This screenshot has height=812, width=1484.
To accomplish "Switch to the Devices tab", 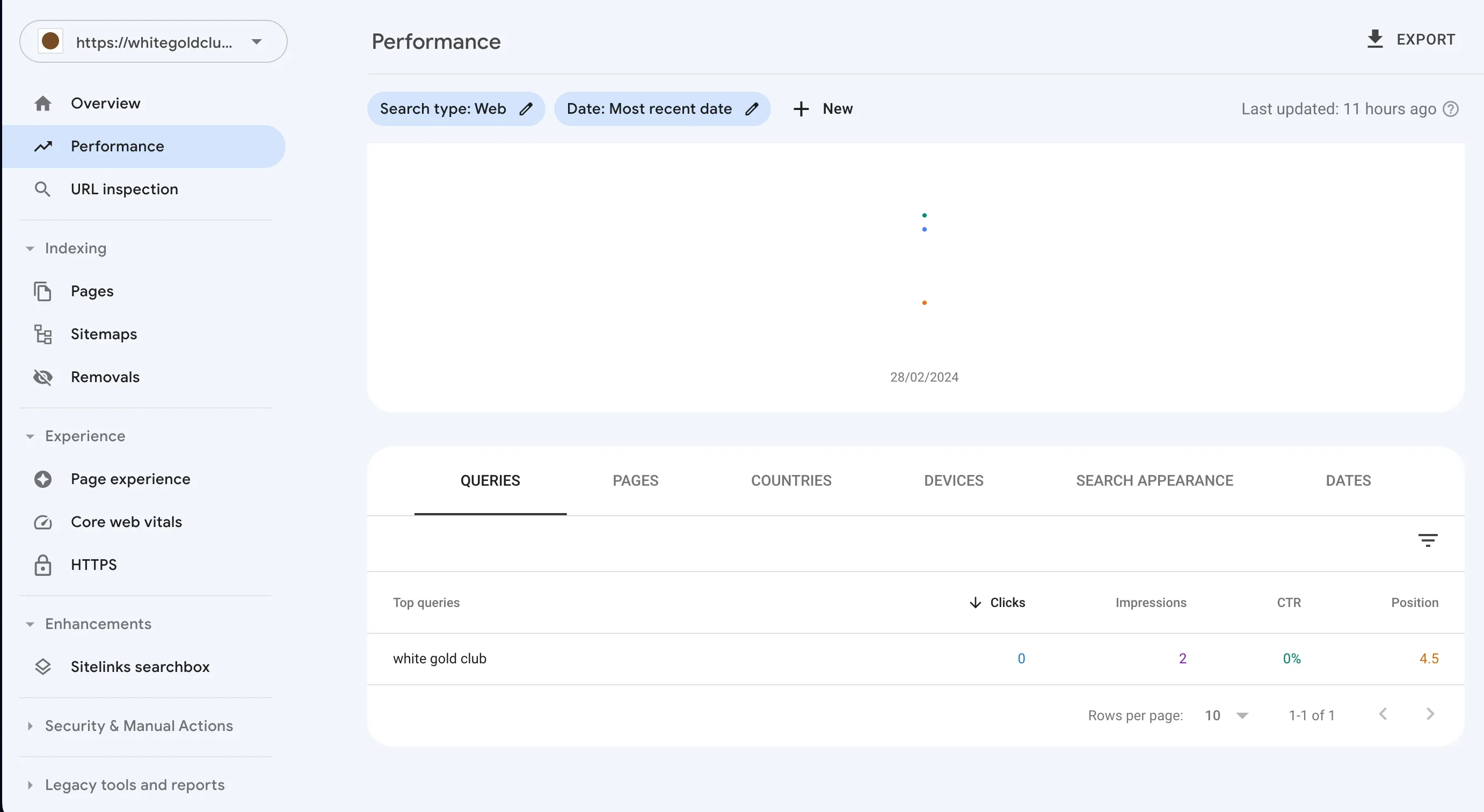I will pos(954,481).
